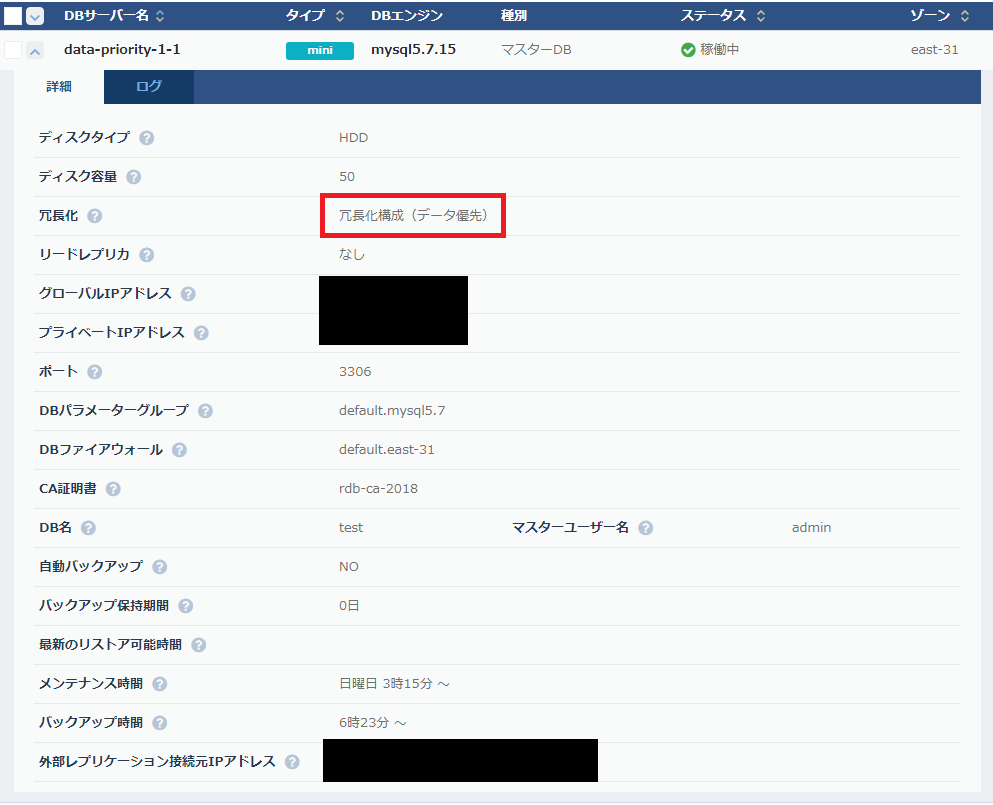
Task: Click the 種別 column header
Action: pos(514,16)
